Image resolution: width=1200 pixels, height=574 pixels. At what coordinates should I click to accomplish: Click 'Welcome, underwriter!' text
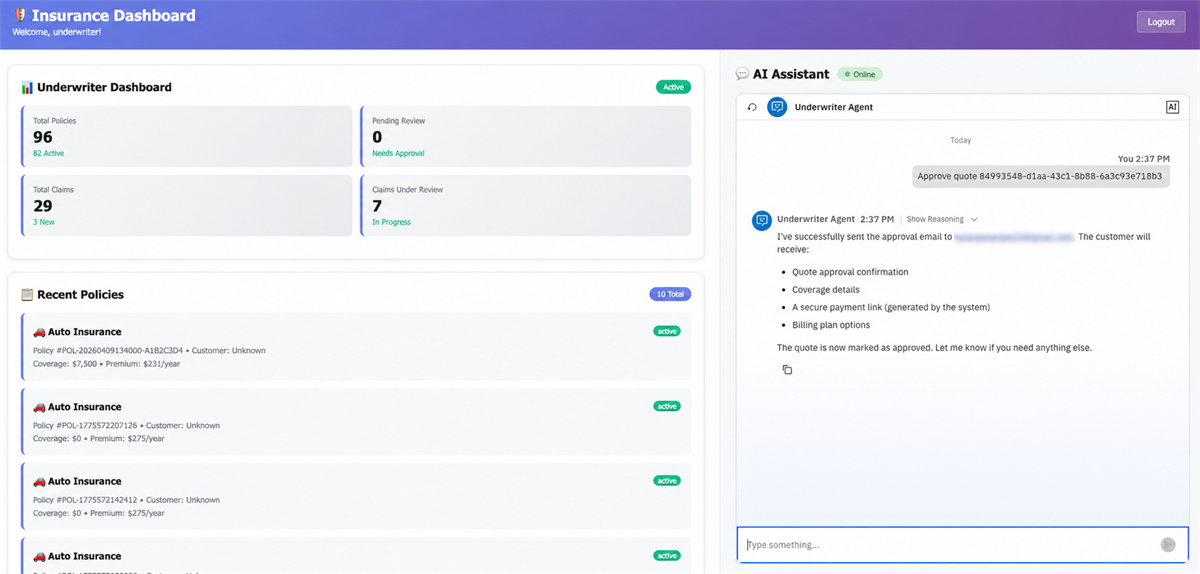(x=57, y=32)
